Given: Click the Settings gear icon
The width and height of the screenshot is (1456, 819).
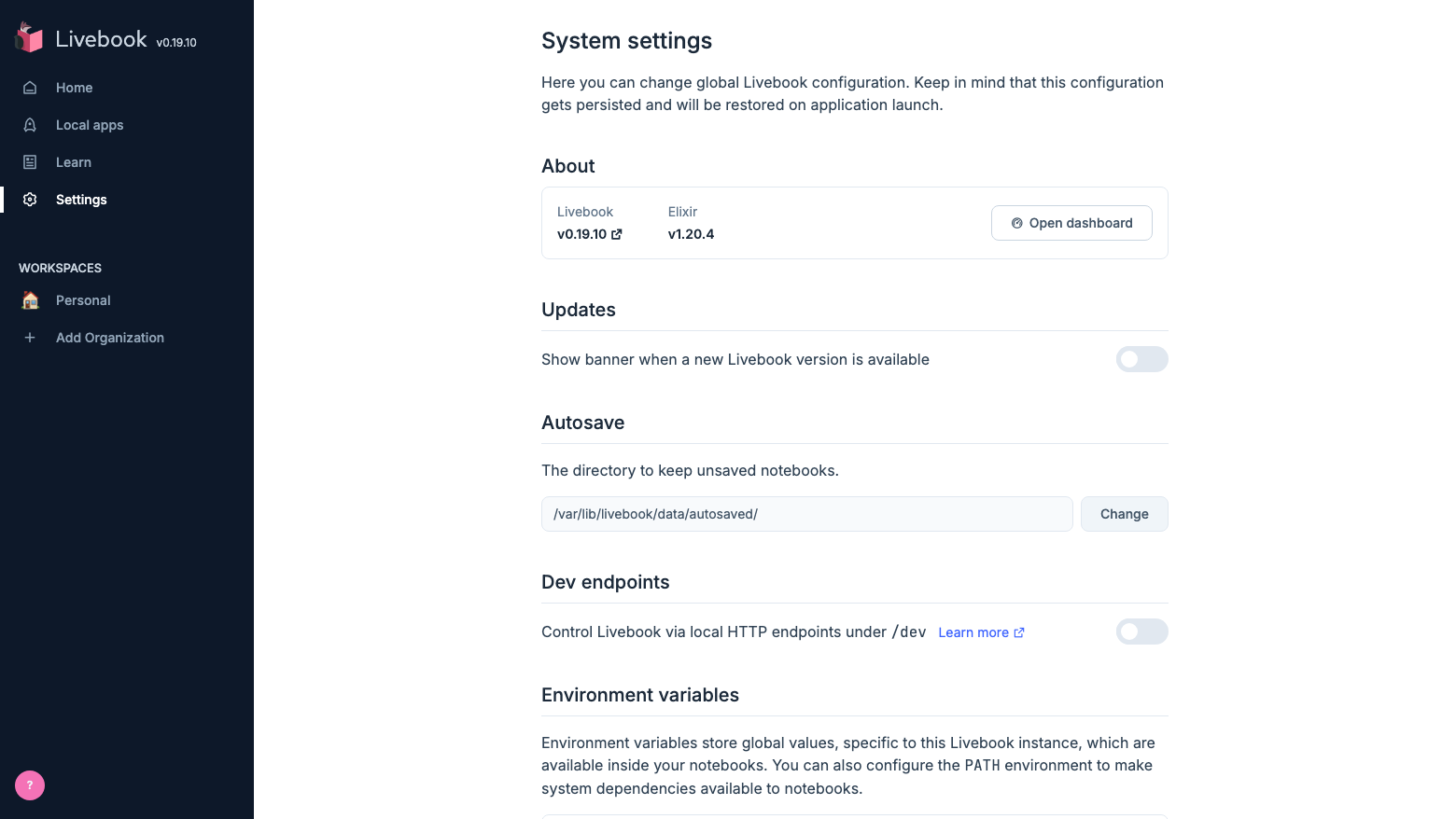Looking at the screenshot, I should (30, 200).
